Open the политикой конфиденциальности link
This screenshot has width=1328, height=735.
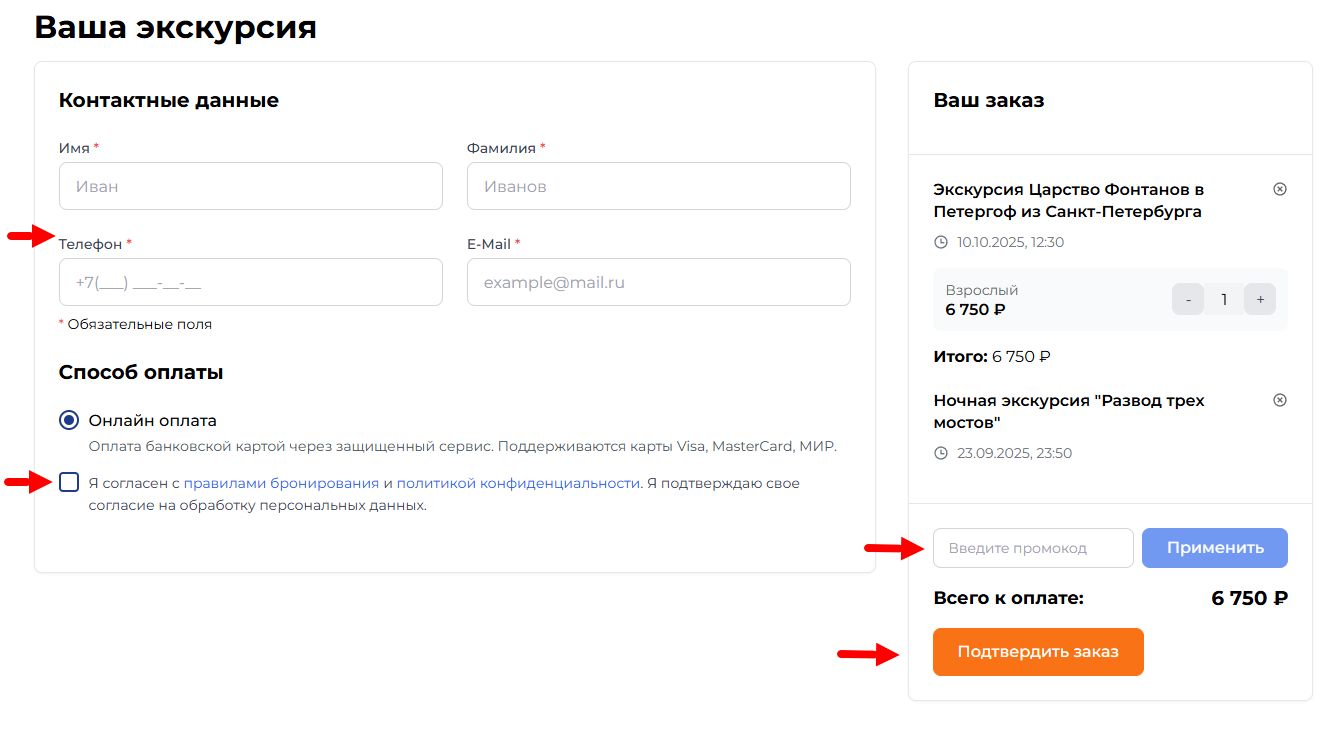coord(518,483)
